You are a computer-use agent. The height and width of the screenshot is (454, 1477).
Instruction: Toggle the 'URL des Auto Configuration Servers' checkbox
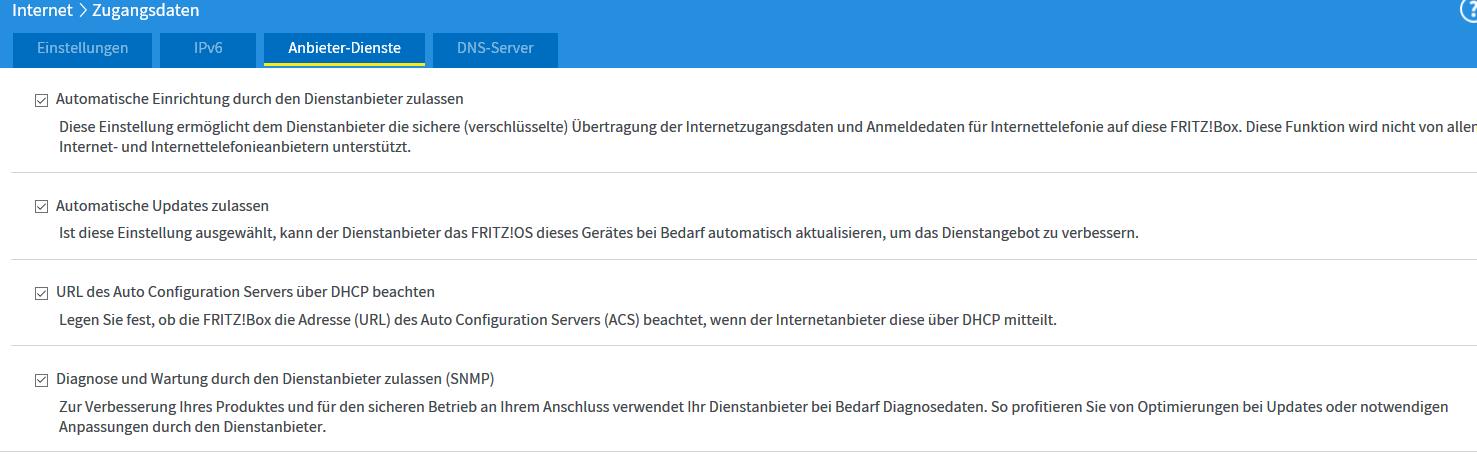coord(41,293)
